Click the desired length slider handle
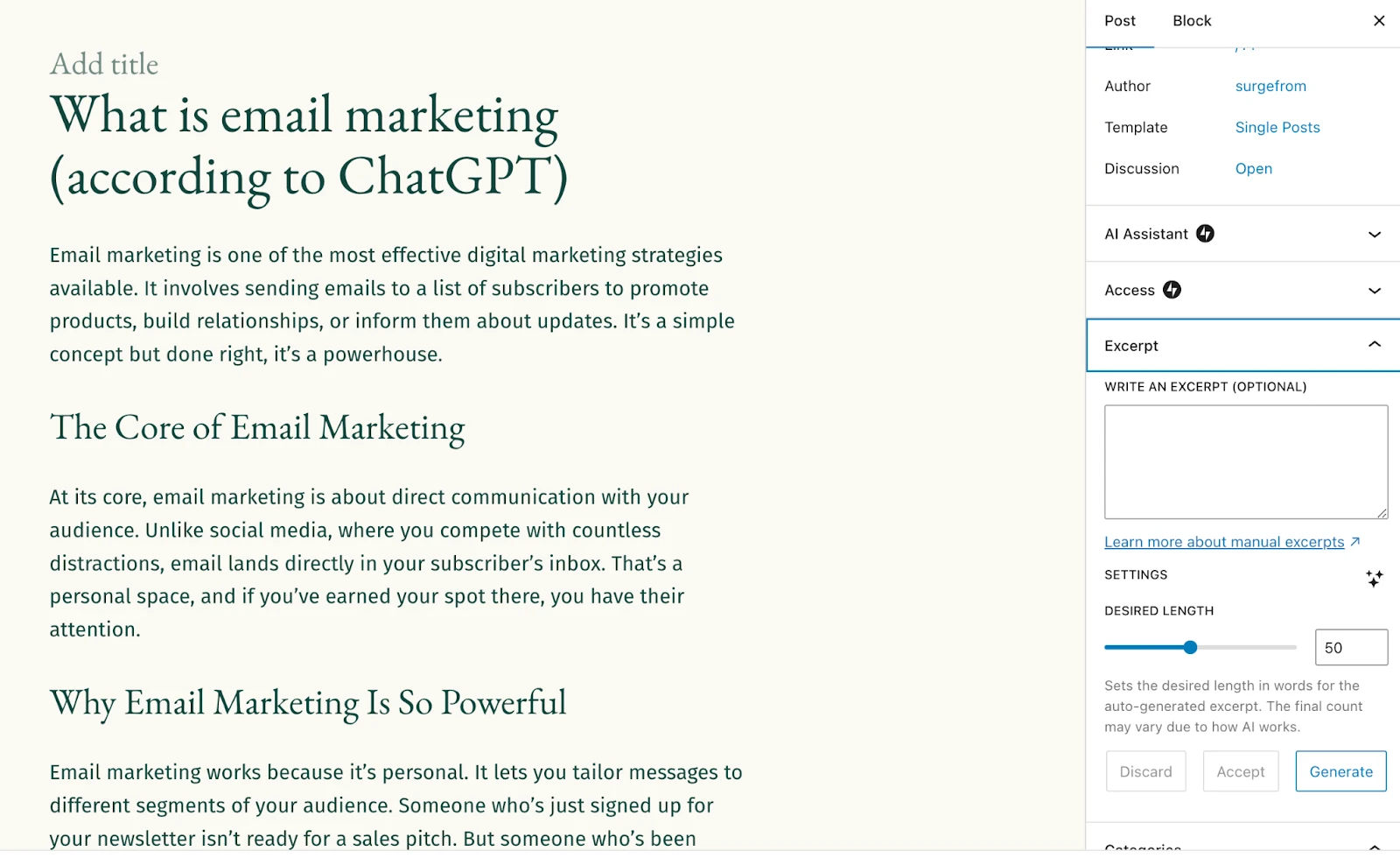 coord(1190,648)
